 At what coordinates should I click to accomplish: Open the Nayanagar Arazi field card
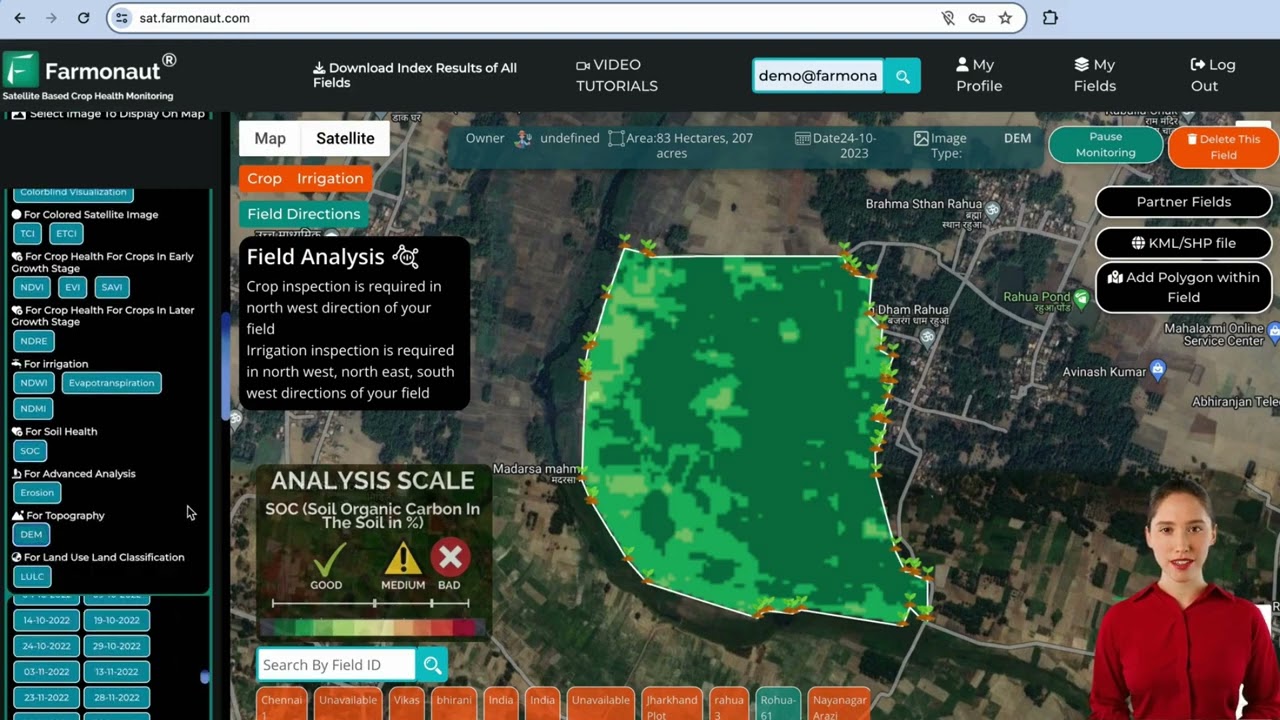[839, 703]
